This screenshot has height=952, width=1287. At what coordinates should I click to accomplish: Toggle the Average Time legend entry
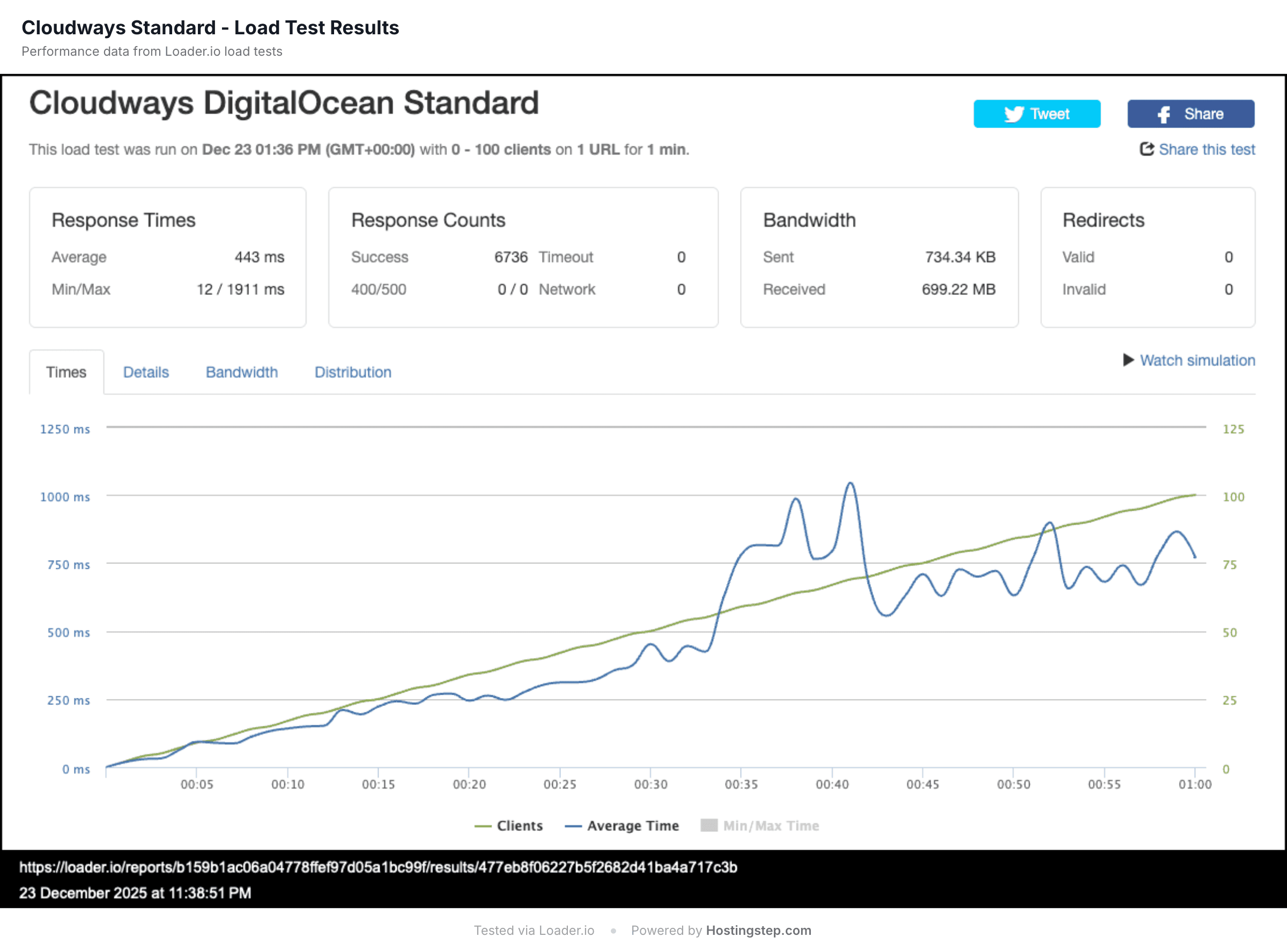[x=622, y=826]
